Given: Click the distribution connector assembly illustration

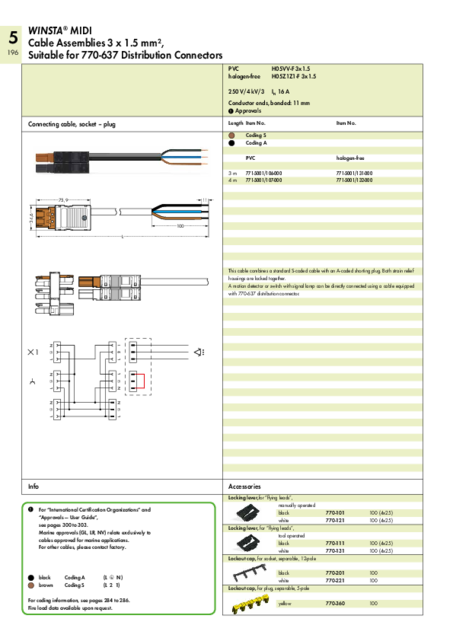Looking at the screenshot, I should [x=122, y=293].
